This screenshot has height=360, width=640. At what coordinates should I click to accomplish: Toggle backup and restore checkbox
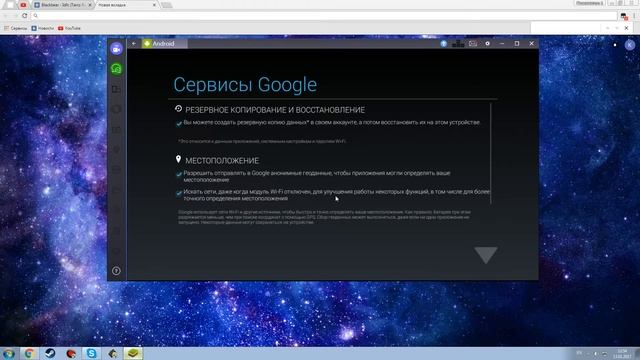click(179, 123)
